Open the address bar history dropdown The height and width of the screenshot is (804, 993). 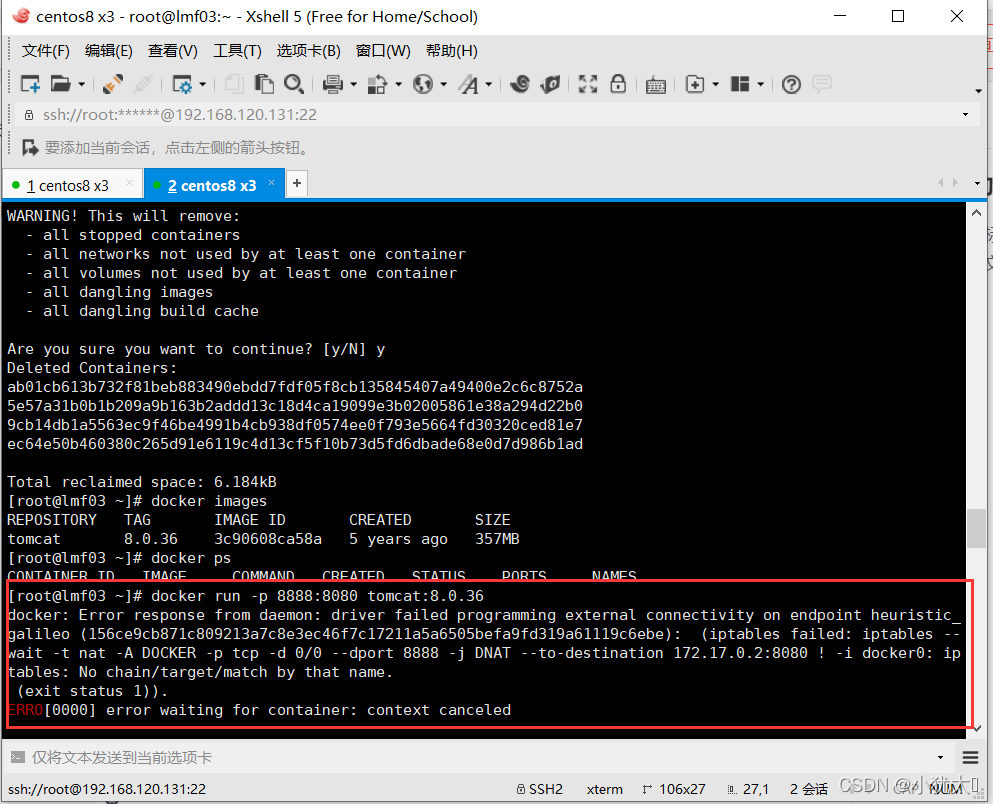pyautogui.click(x=965, y=115)
